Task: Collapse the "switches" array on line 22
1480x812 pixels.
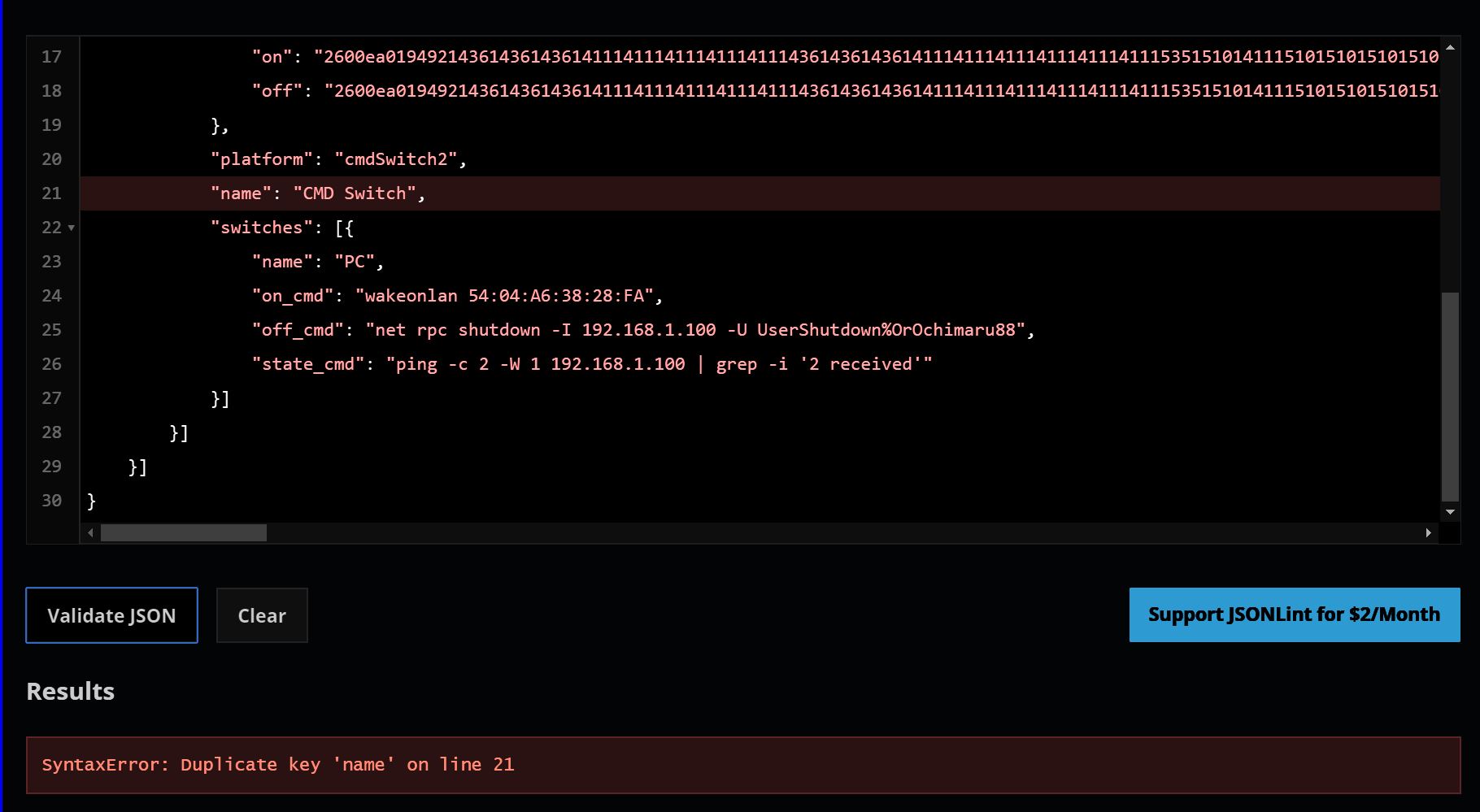Action: tap(72, 228)
